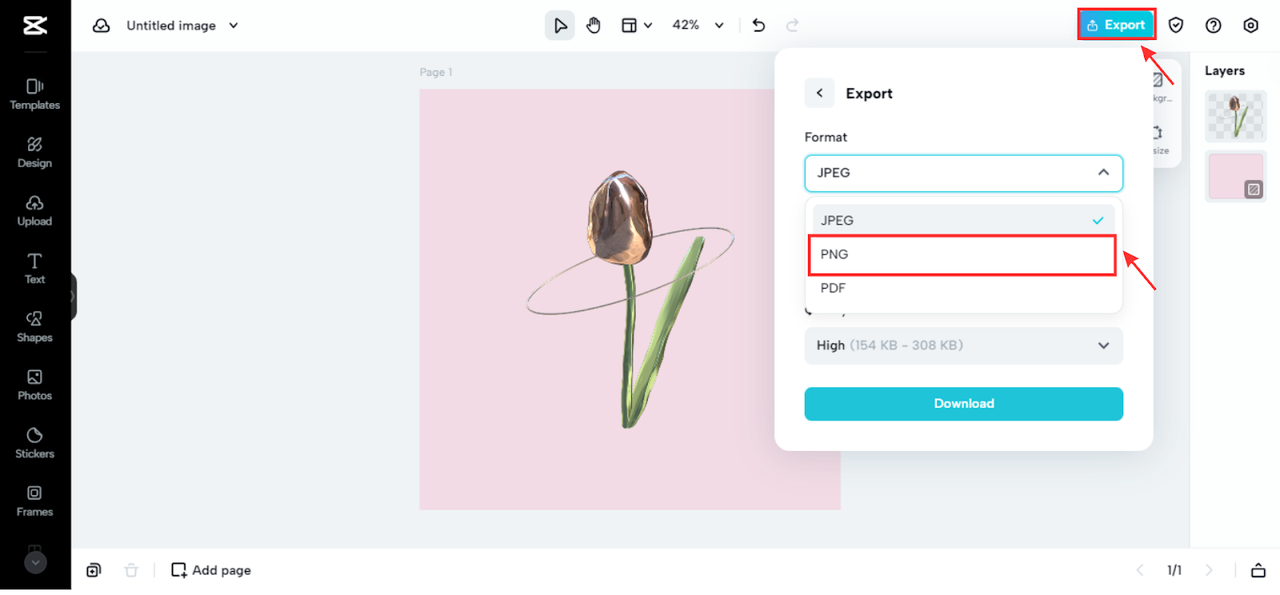Click the CapCut logo icon
Screen dimensions: 1280x595
[x=35, y=26]
